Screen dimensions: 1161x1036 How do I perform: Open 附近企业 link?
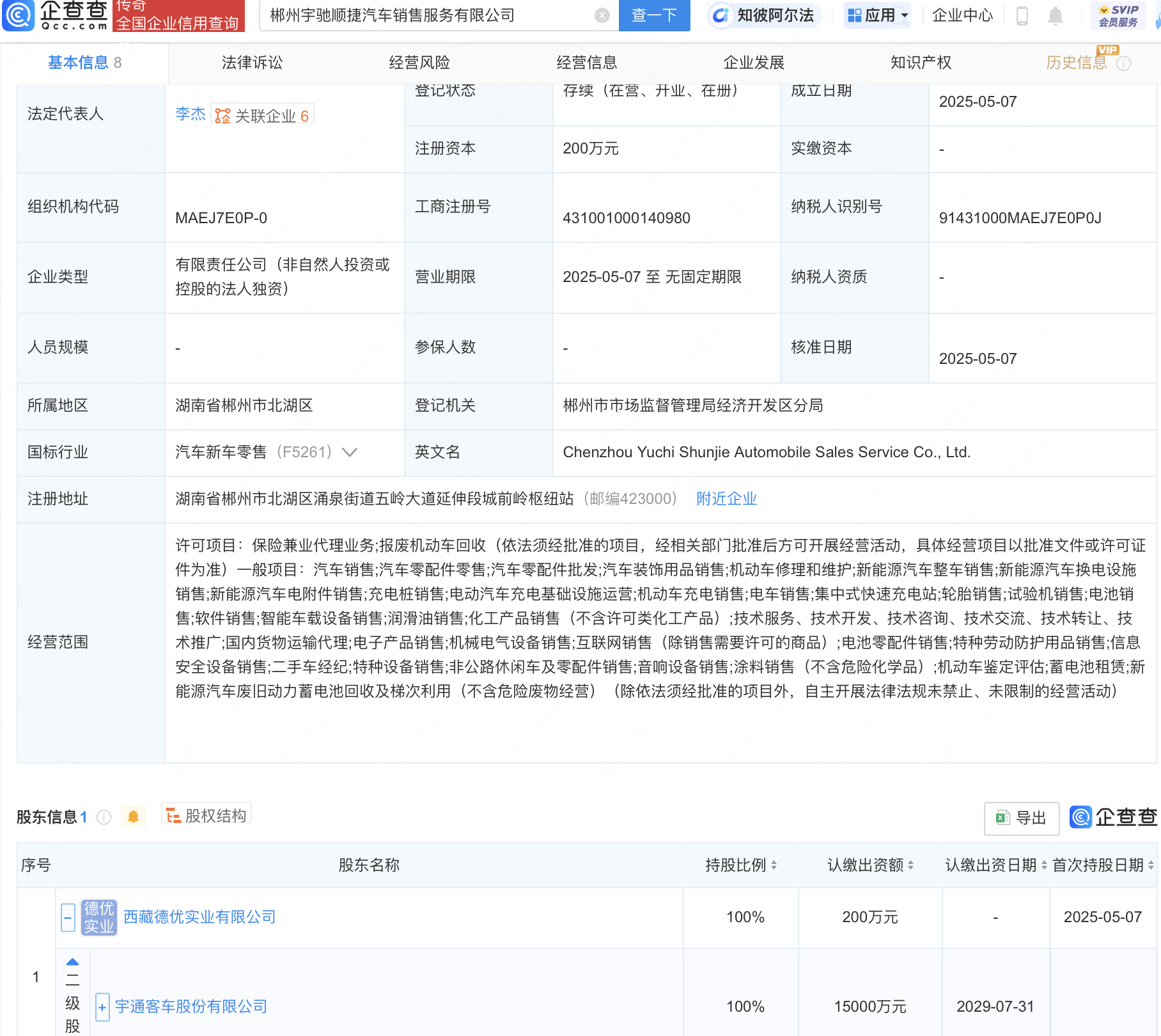coord(726,499)
